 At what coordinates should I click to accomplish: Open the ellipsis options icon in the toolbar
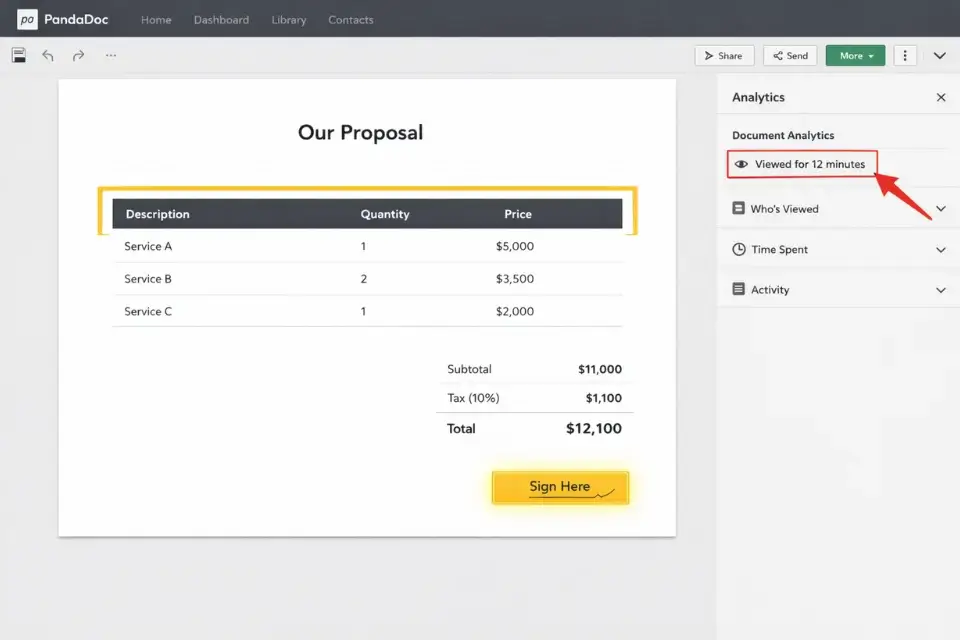coord(110,55)
